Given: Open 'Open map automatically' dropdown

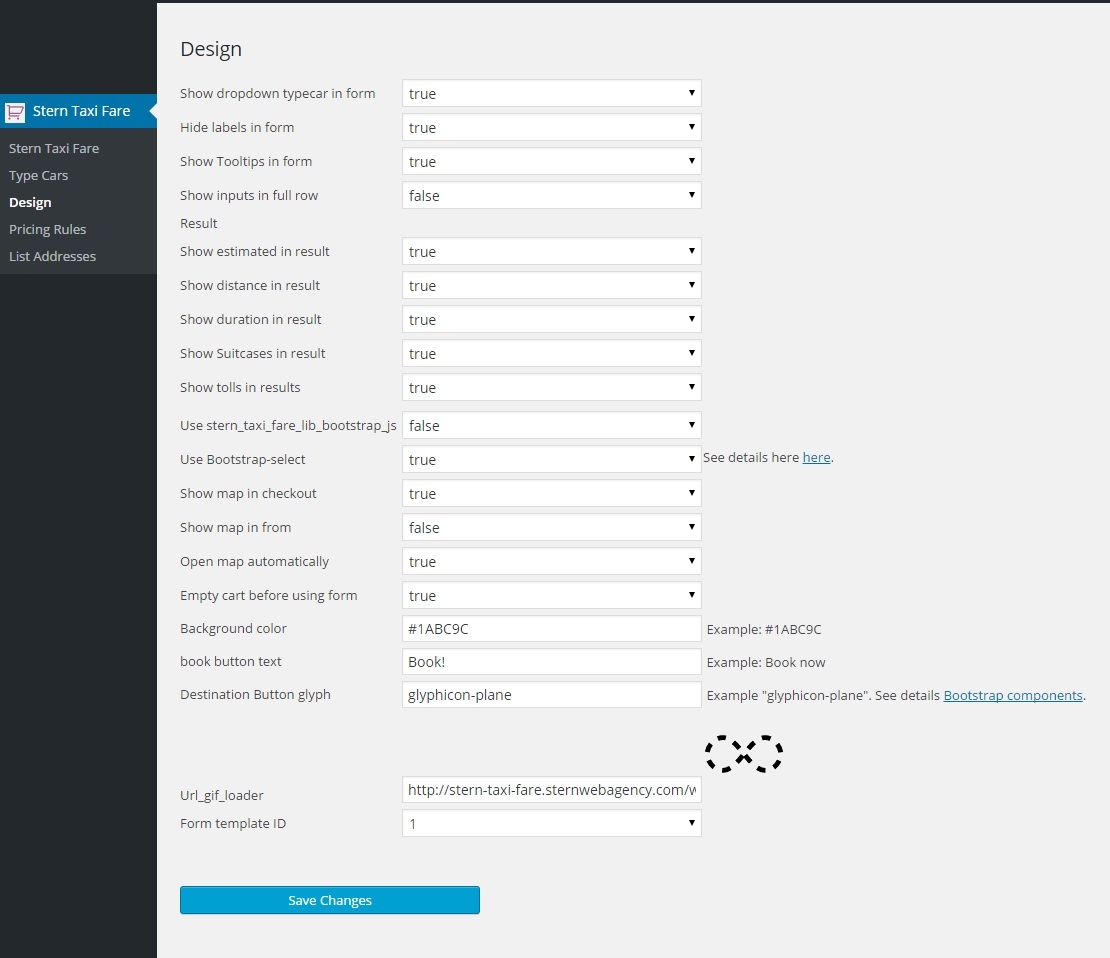Looking at the screenshot, I should coord(551,561).
